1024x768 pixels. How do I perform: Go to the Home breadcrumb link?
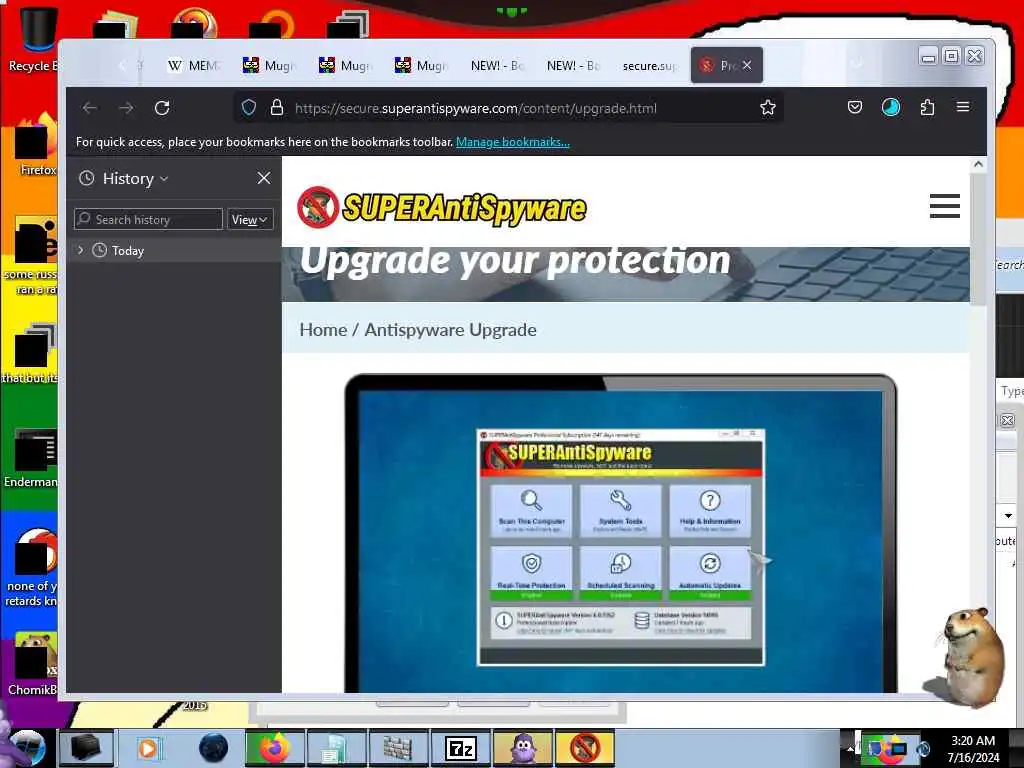click(x=323, y=330)
